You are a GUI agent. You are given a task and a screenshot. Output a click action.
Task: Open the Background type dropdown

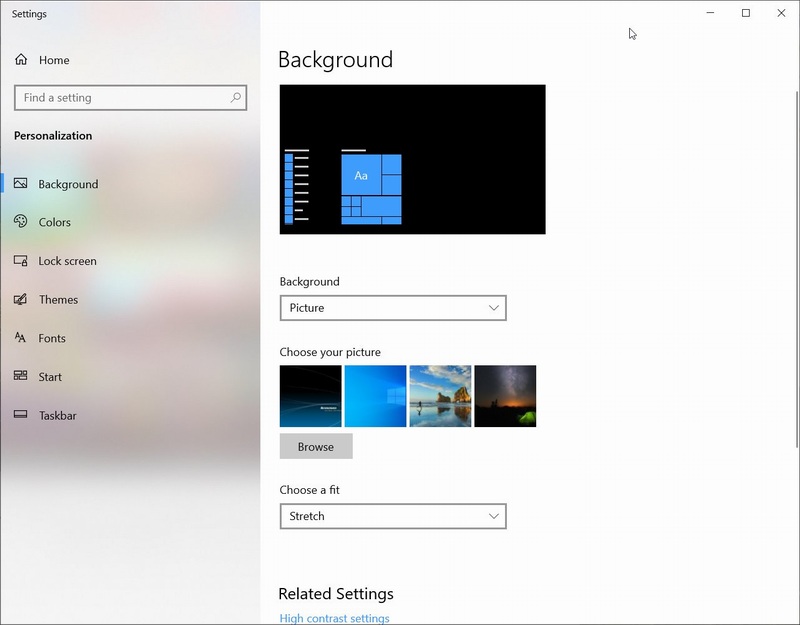393,307
